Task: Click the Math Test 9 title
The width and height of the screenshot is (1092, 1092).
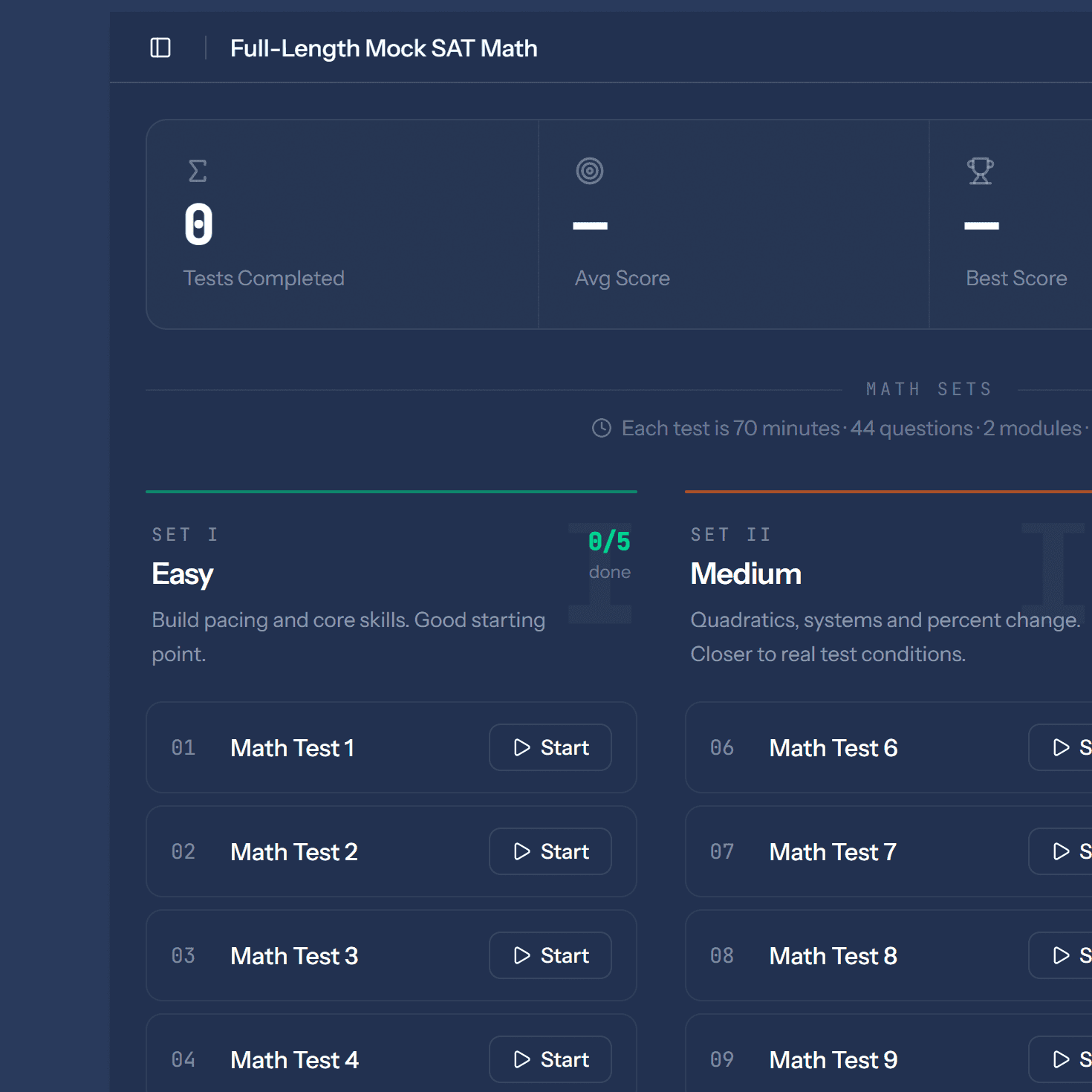Action: (x=833, y=1060)
